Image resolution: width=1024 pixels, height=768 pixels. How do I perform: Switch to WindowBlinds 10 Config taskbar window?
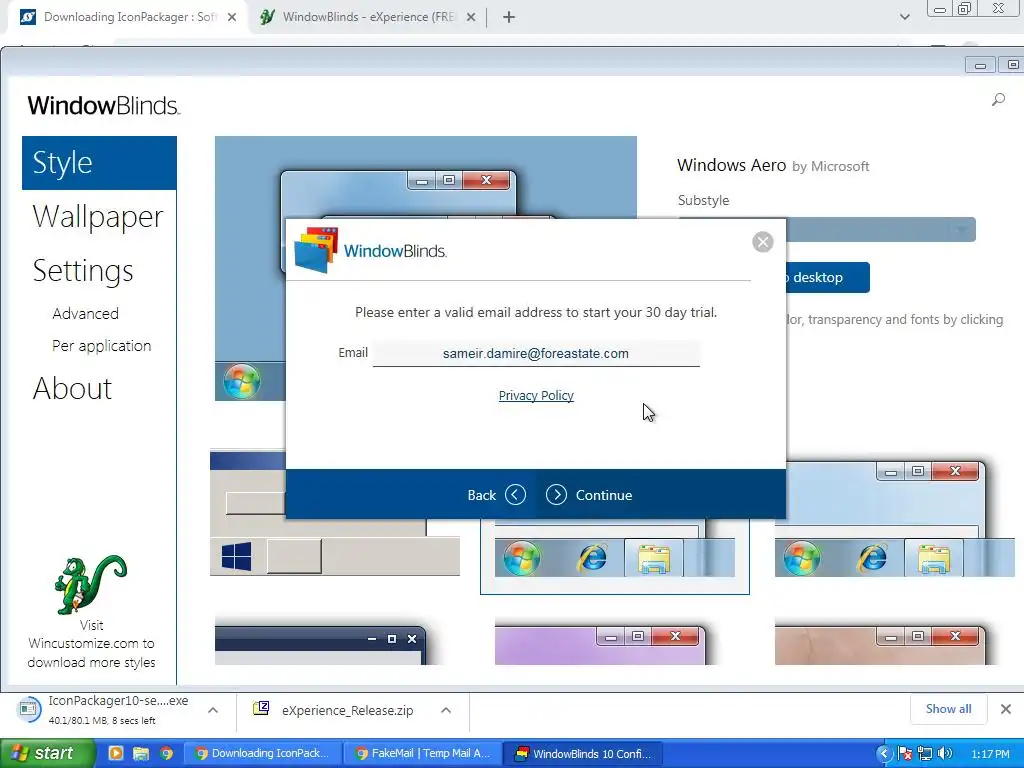(x=584, y=754)
